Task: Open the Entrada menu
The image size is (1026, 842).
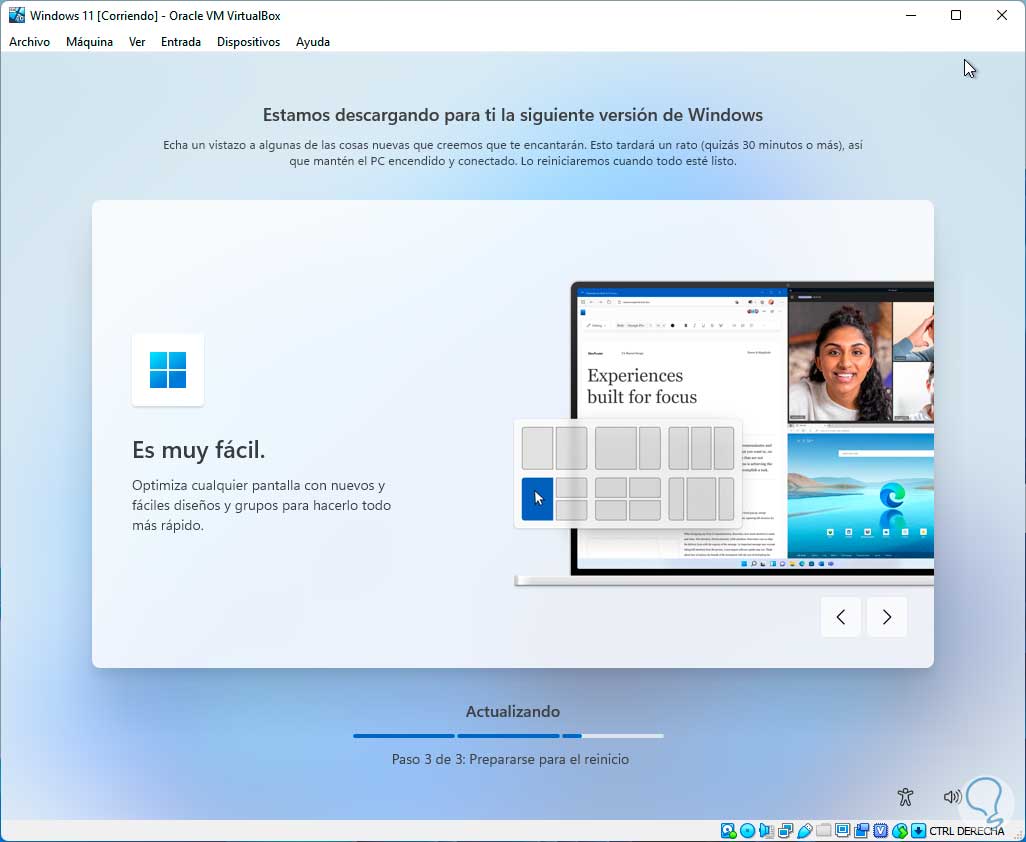Action: 181,42
